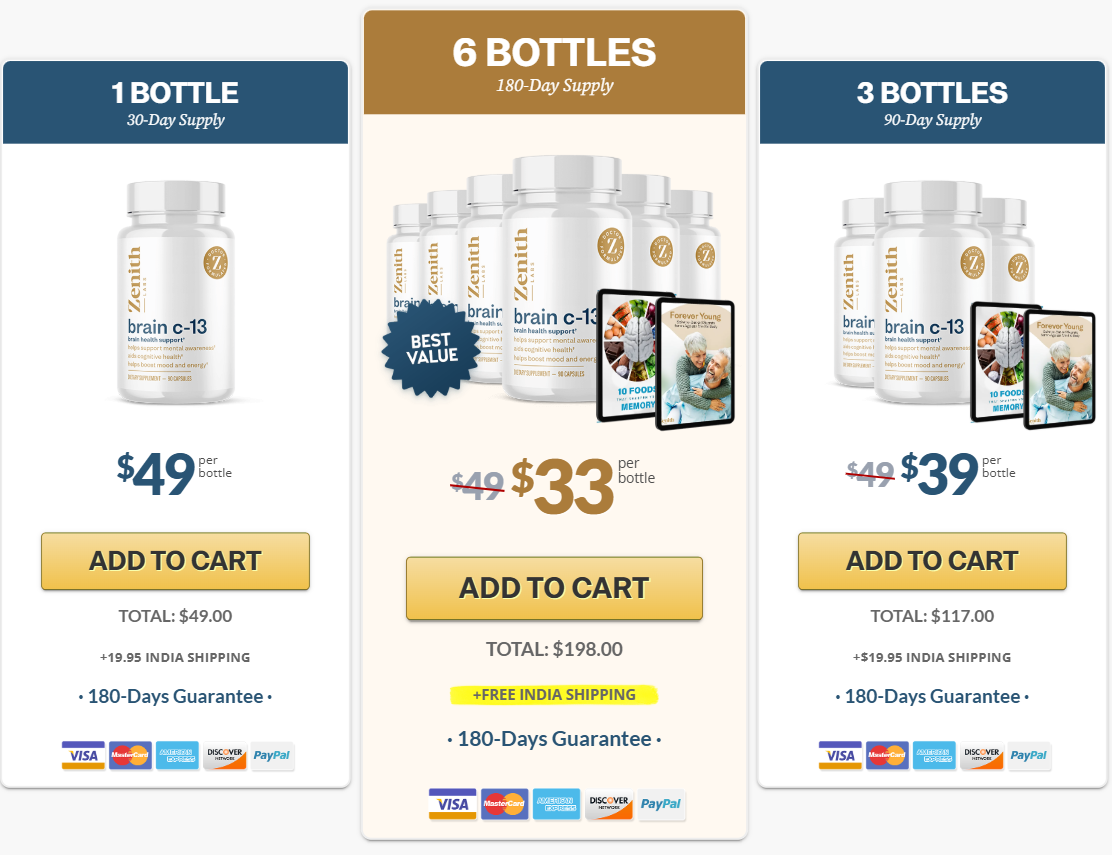Click Discover icon under 6 Bottles package

[x=608, y=804]
